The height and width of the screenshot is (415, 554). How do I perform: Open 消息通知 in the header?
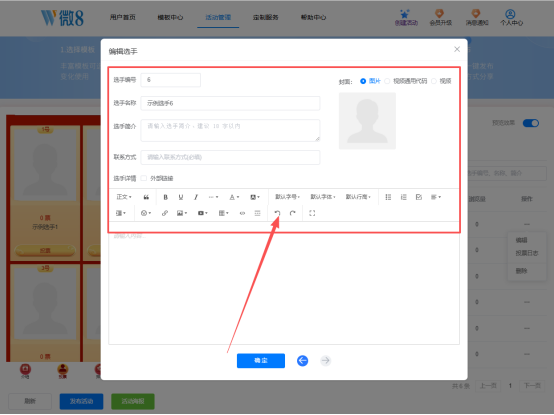coord(477,18)
